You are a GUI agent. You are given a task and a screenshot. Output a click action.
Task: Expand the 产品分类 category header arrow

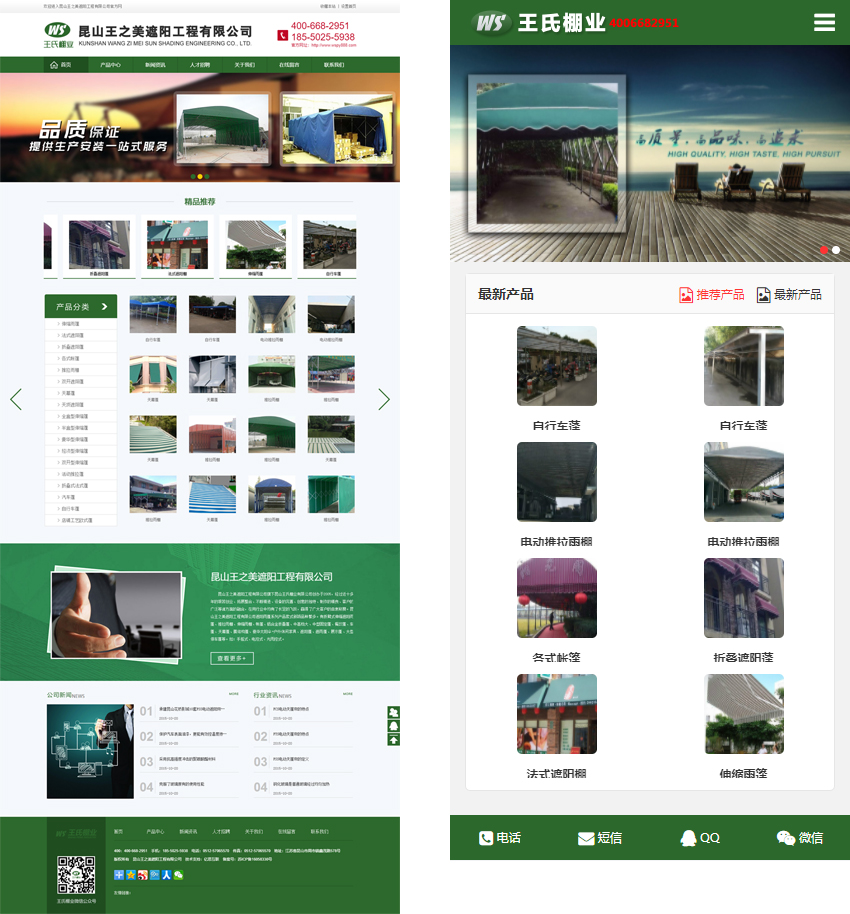(103, 307)
